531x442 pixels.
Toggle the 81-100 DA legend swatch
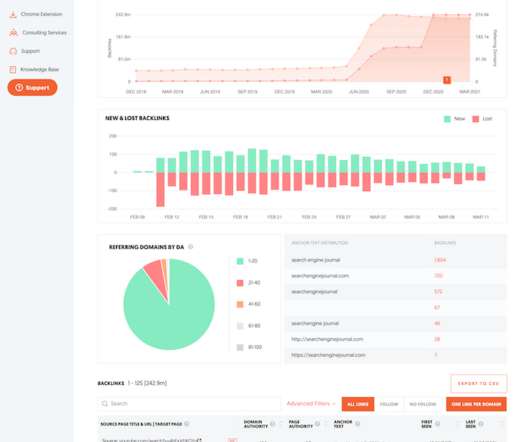pyautogui.click(x=240, y=347)
